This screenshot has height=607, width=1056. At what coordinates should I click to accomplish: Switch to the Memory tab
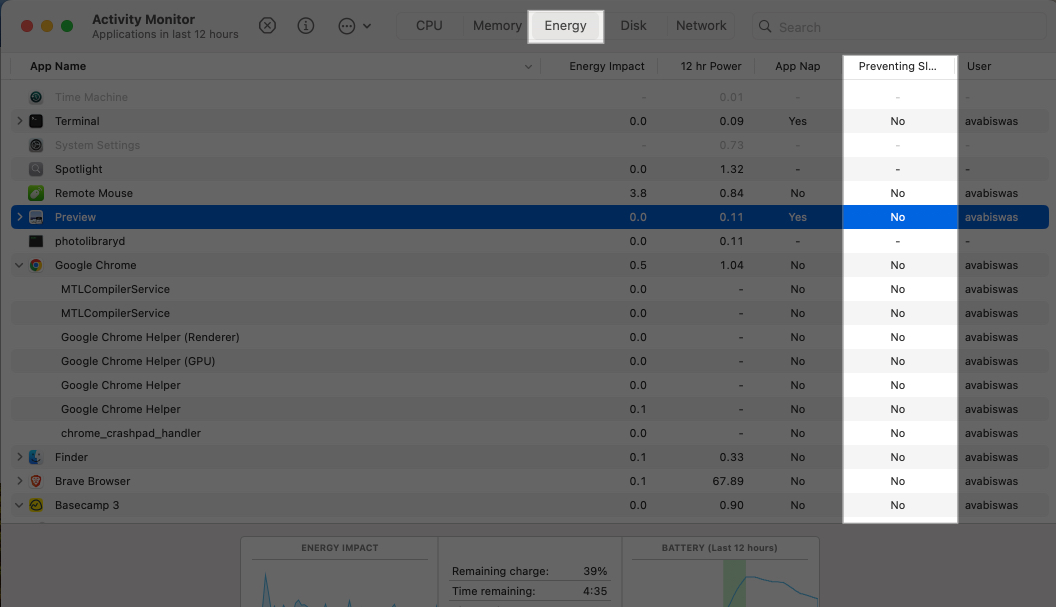pyautogui.click(x=497, y=26)
